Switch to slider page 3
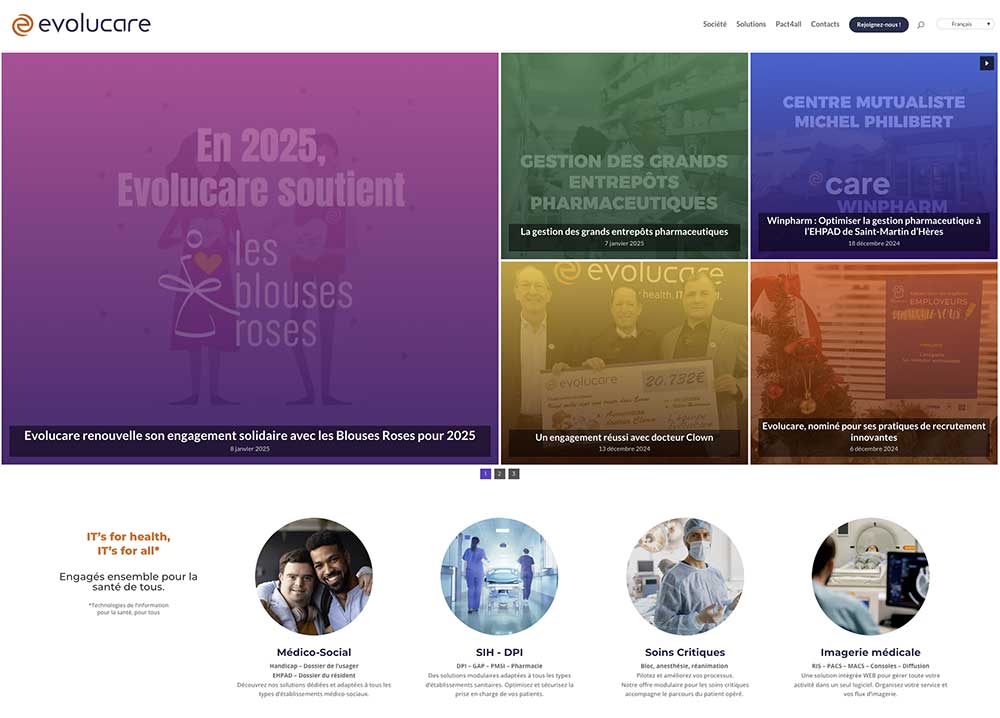The image size is (1000, 718). pos(513,474)
